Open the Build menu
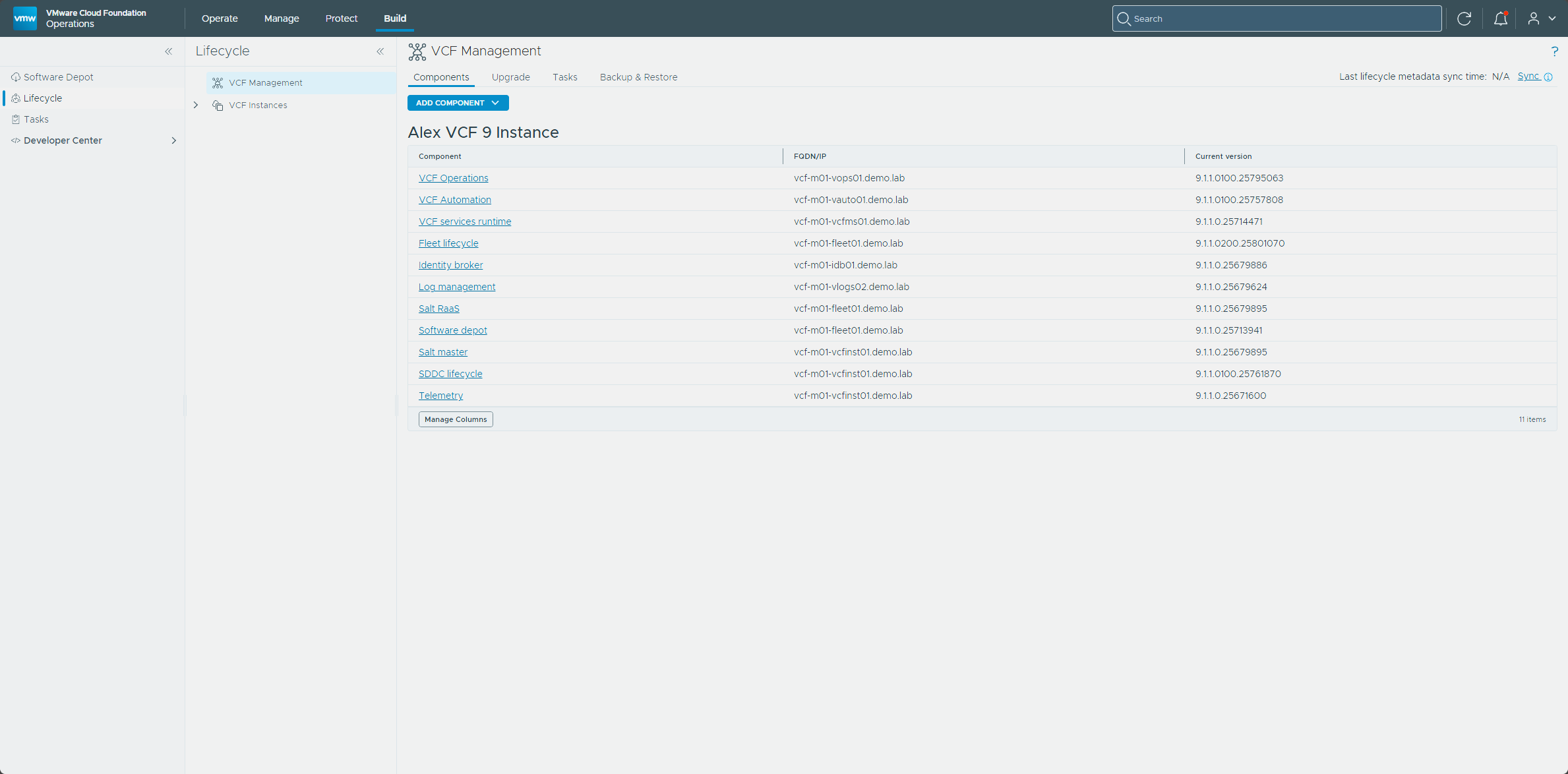 coord(395,18)
